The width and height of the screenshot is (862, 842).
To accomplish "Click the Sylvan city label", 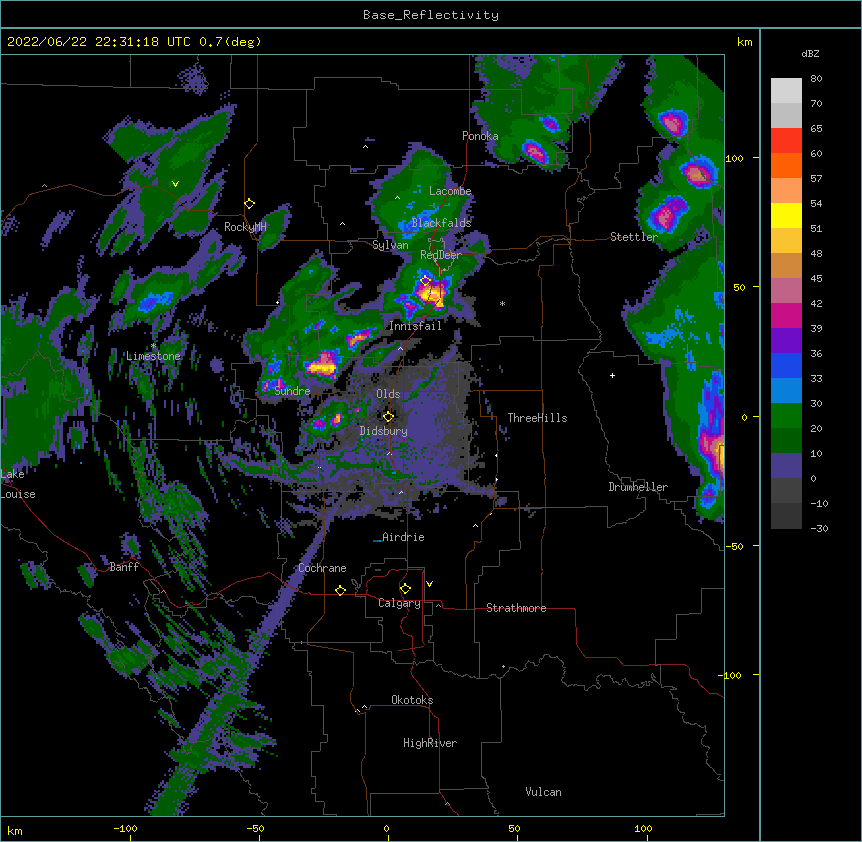I will 390,245.
